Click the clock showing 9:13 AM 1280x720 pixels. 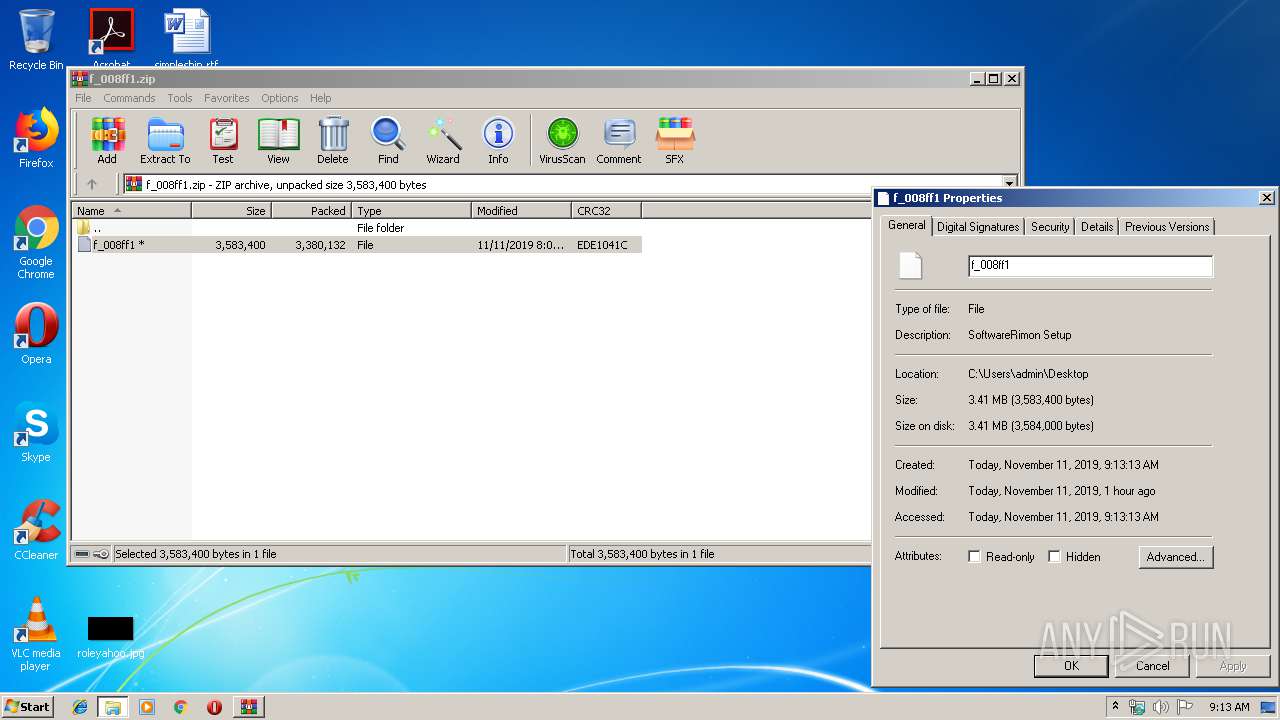[1229, 707]
